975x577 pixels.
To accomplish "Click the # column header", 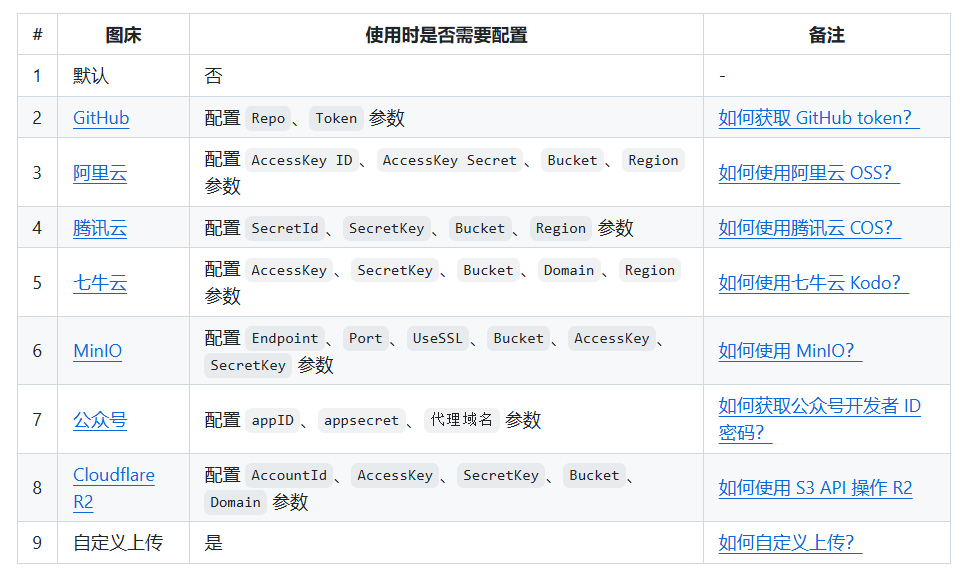I will 37,35.
